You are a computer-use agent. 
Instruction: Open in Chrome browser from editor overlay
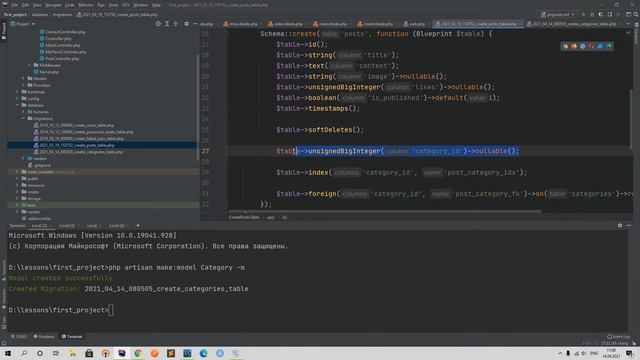point(565,46)
